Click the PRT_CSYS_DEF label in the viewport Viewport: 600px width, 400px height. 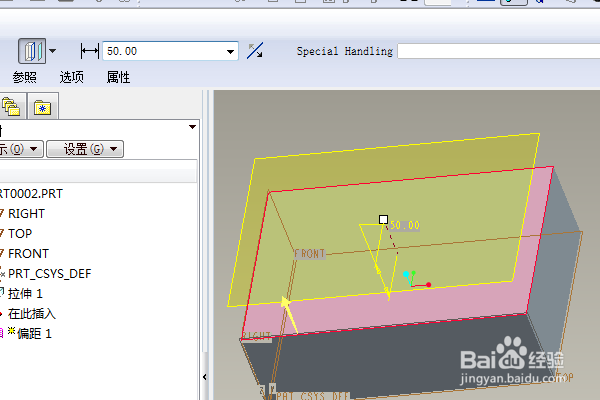(313, 395)
